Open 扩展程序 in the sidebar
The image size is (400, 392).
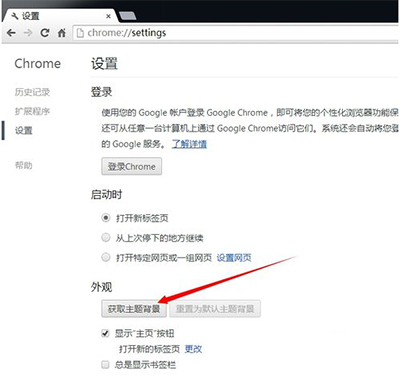tap(32, 111)
